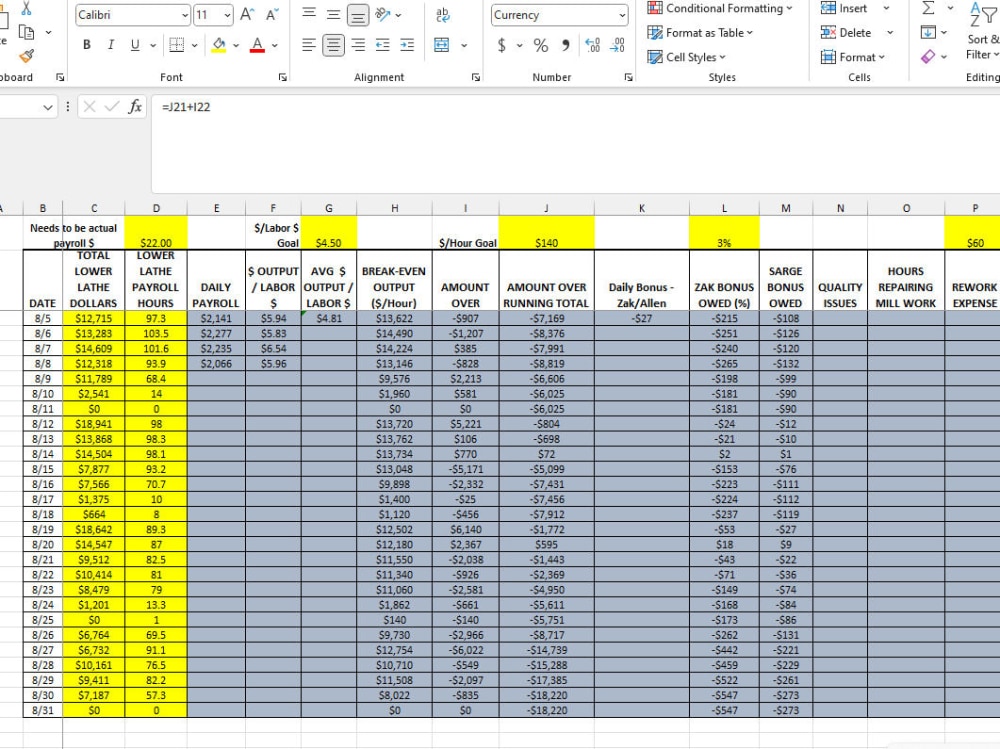Select Middle Align icon

pyautogui.click(x=333, y=14)
